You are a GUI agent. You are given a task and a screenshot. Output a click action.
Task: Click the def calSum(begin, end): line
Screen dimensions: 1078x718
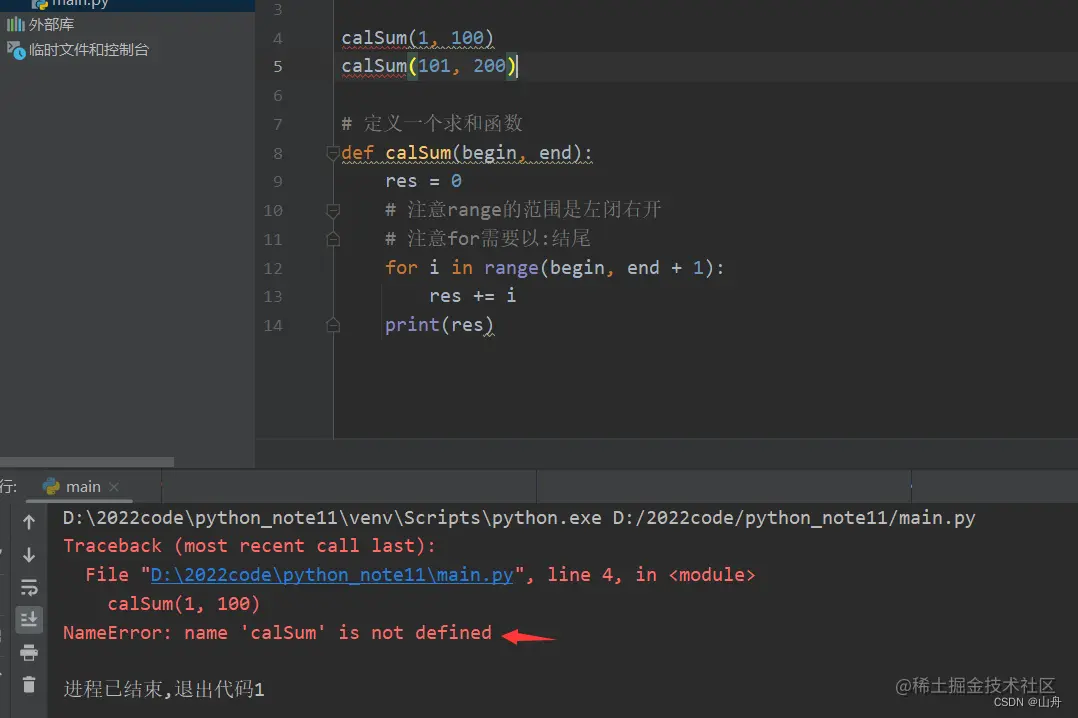[467, 153]
